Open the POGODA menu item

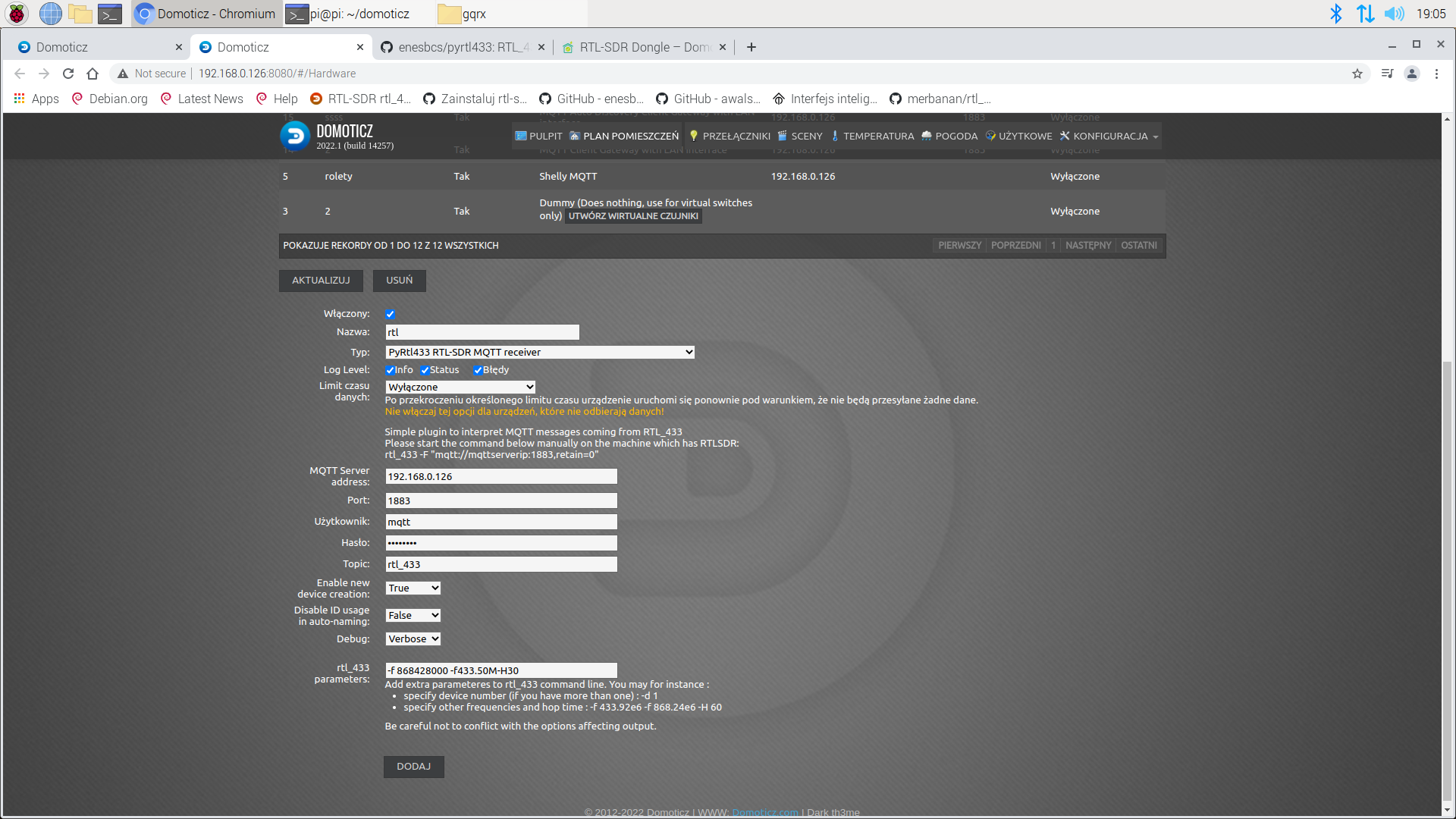949,136
